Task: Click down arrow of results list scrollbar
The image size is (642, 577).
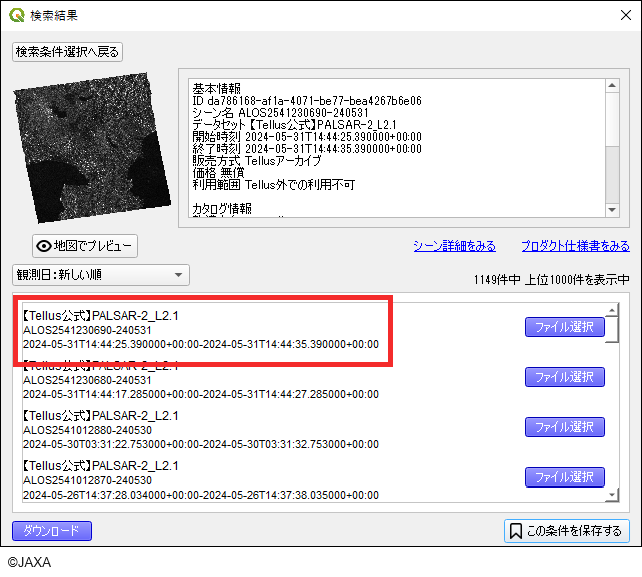Action: [x=612, y=495]
